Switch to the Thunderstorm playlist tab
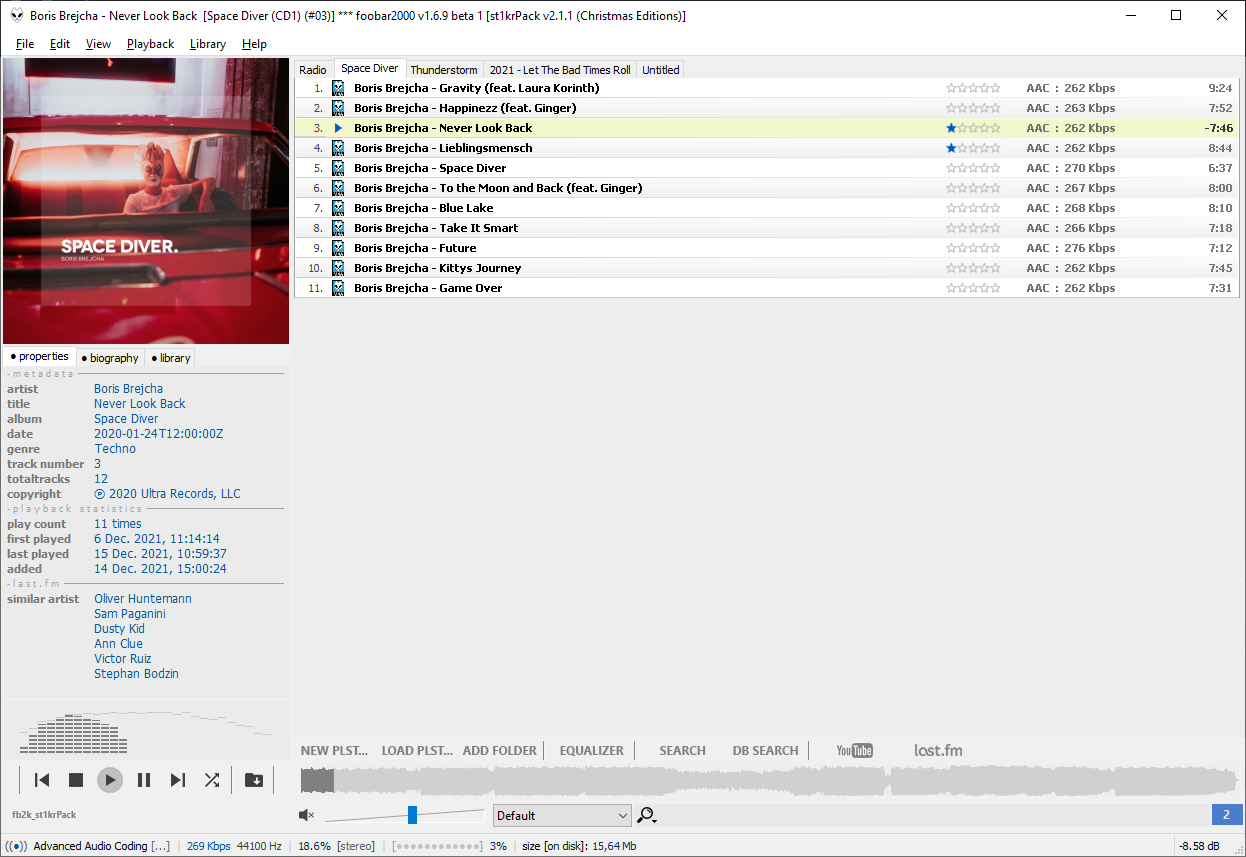1246x857 pixels. tap(444, 70)
